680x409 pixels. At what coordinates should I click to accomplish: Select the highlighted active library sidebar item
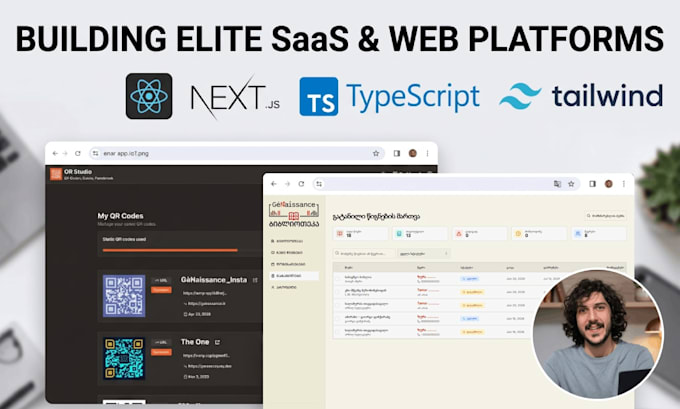[294, 275]
